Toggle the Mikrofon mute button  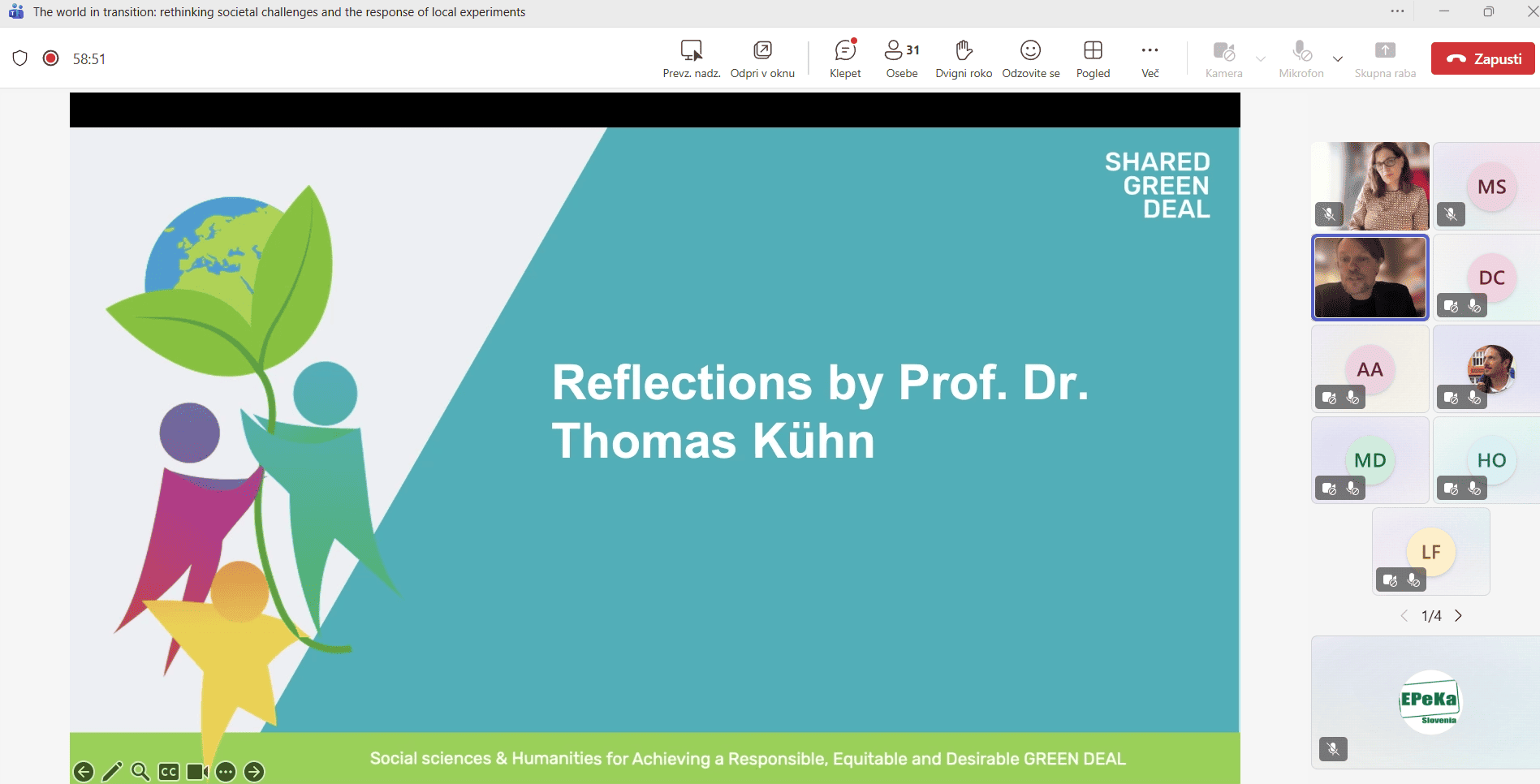pyautogui.click(x=1301, y=58)
